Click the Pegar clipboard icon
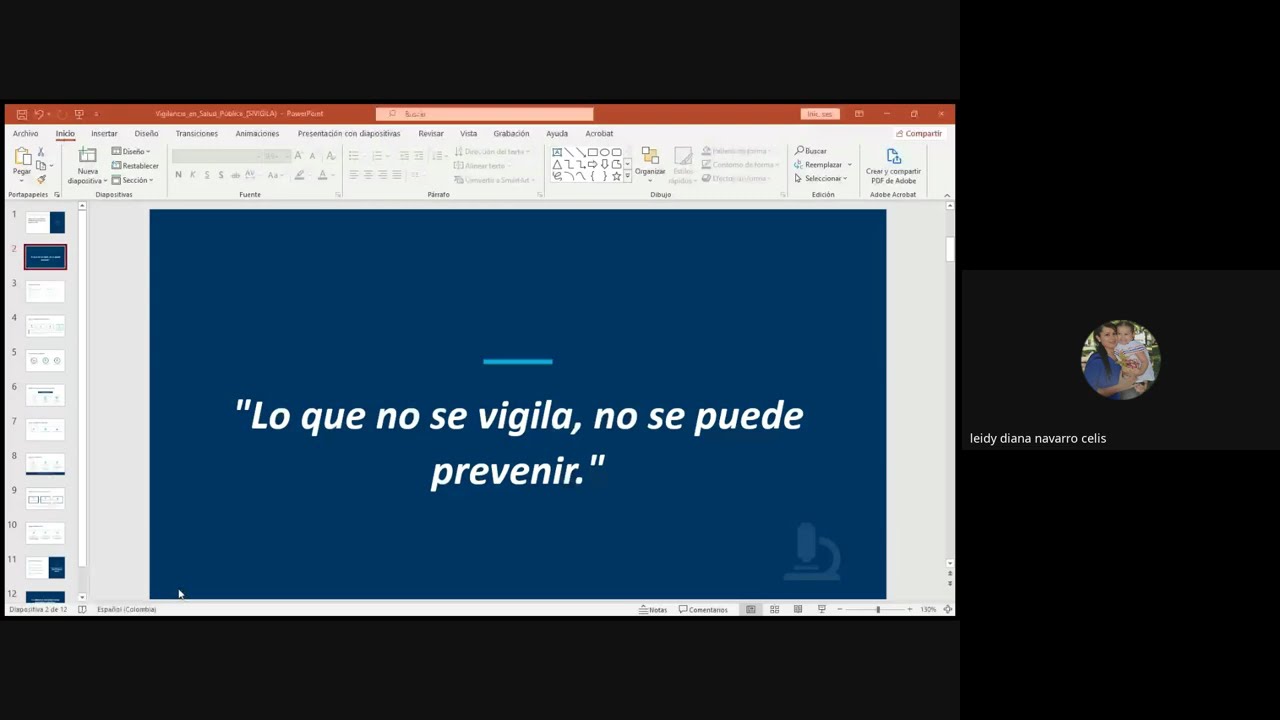This screenshot has height=720, width=1280. (x=22, y=157)
